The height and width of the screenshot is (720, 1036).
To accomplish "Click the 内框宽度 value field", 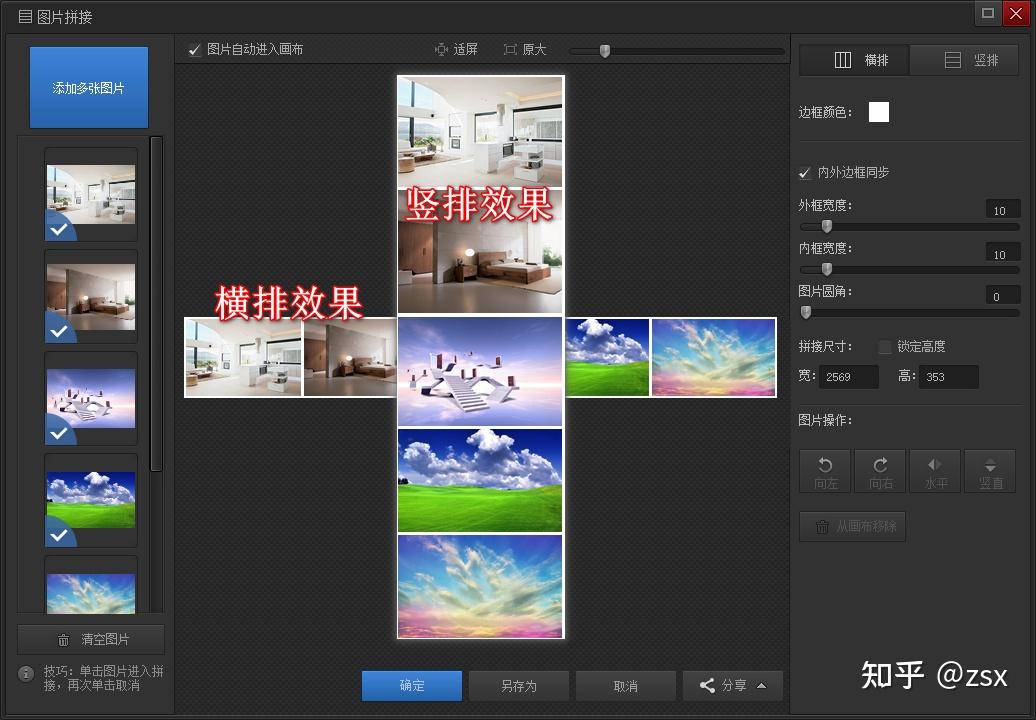I will (1003, 254).
